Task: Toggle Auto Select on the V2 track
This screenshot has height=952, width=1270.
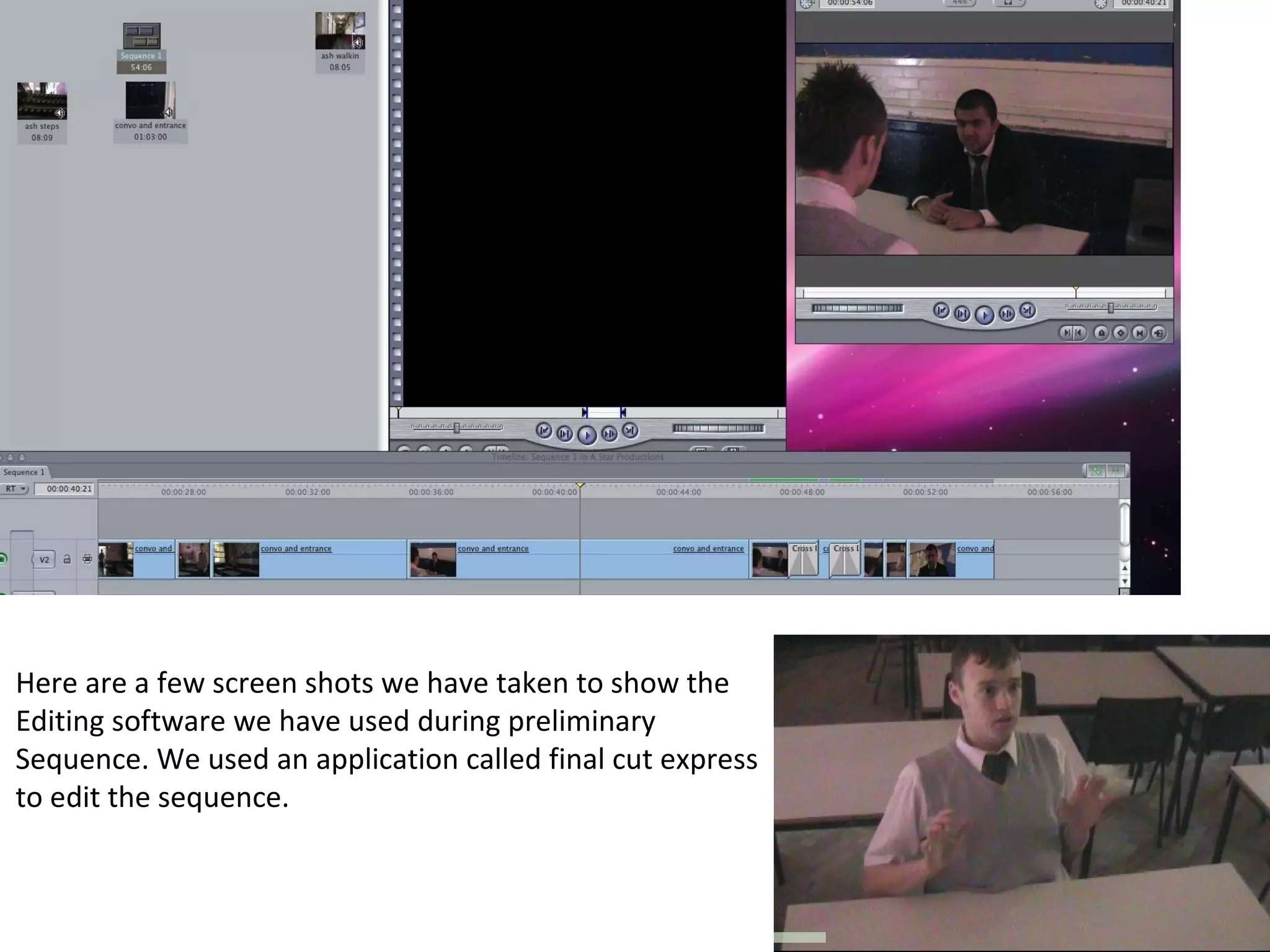Action: [87, 560]
